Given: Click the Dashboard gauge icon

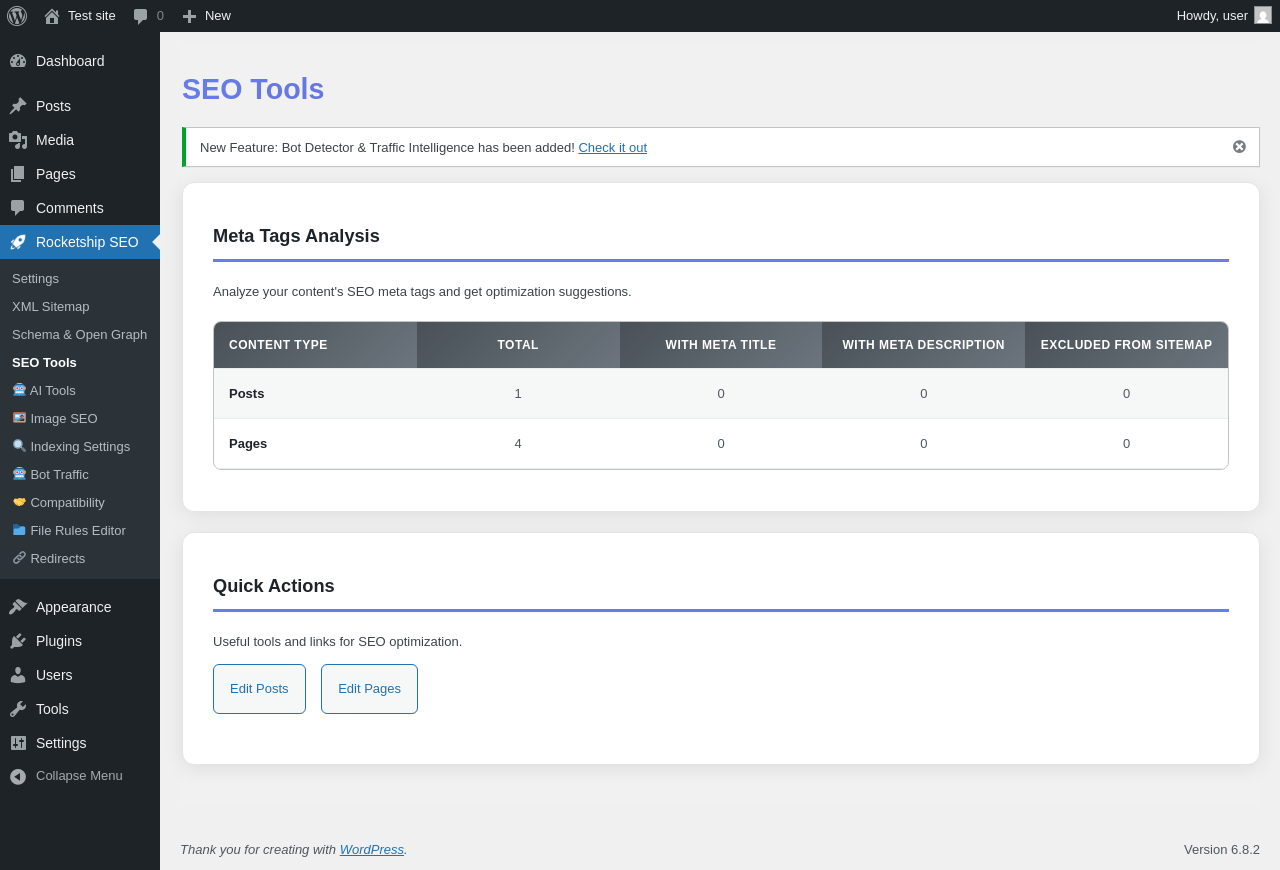Looking at the screenshot, I should [18, 61].
